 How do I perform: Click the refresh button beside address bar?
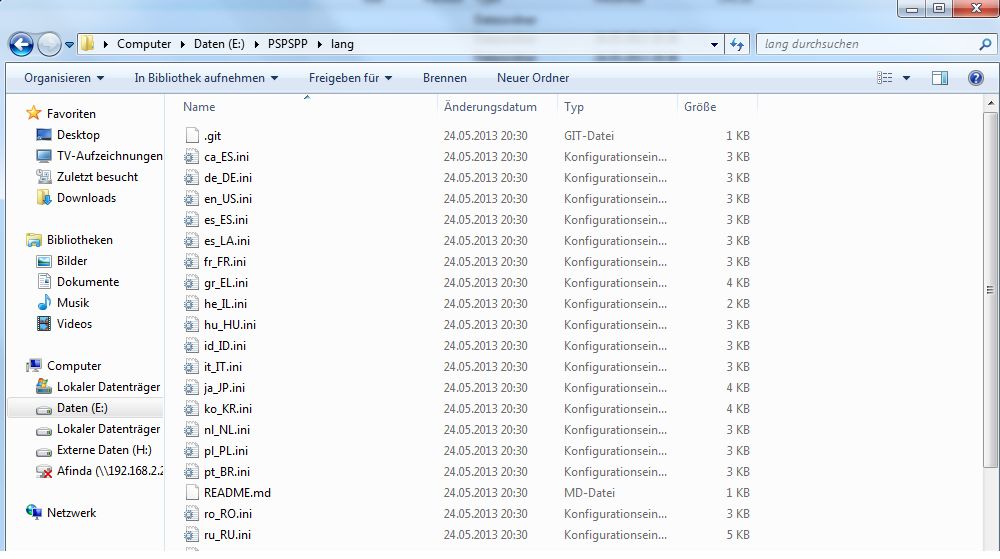pyautogui.click(x=738, y=44)
